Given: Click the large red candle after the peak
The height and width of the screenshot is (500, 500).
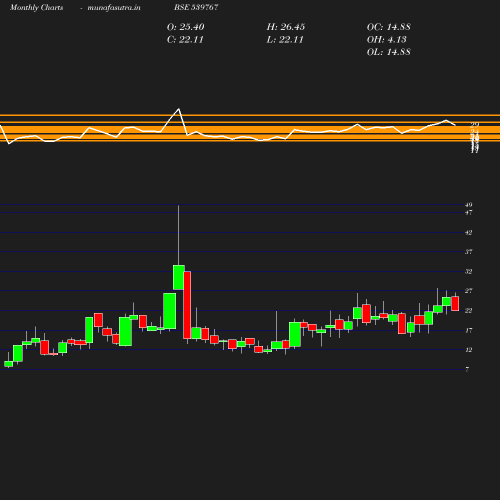Looking at the screenshot, I should point(187,305).
